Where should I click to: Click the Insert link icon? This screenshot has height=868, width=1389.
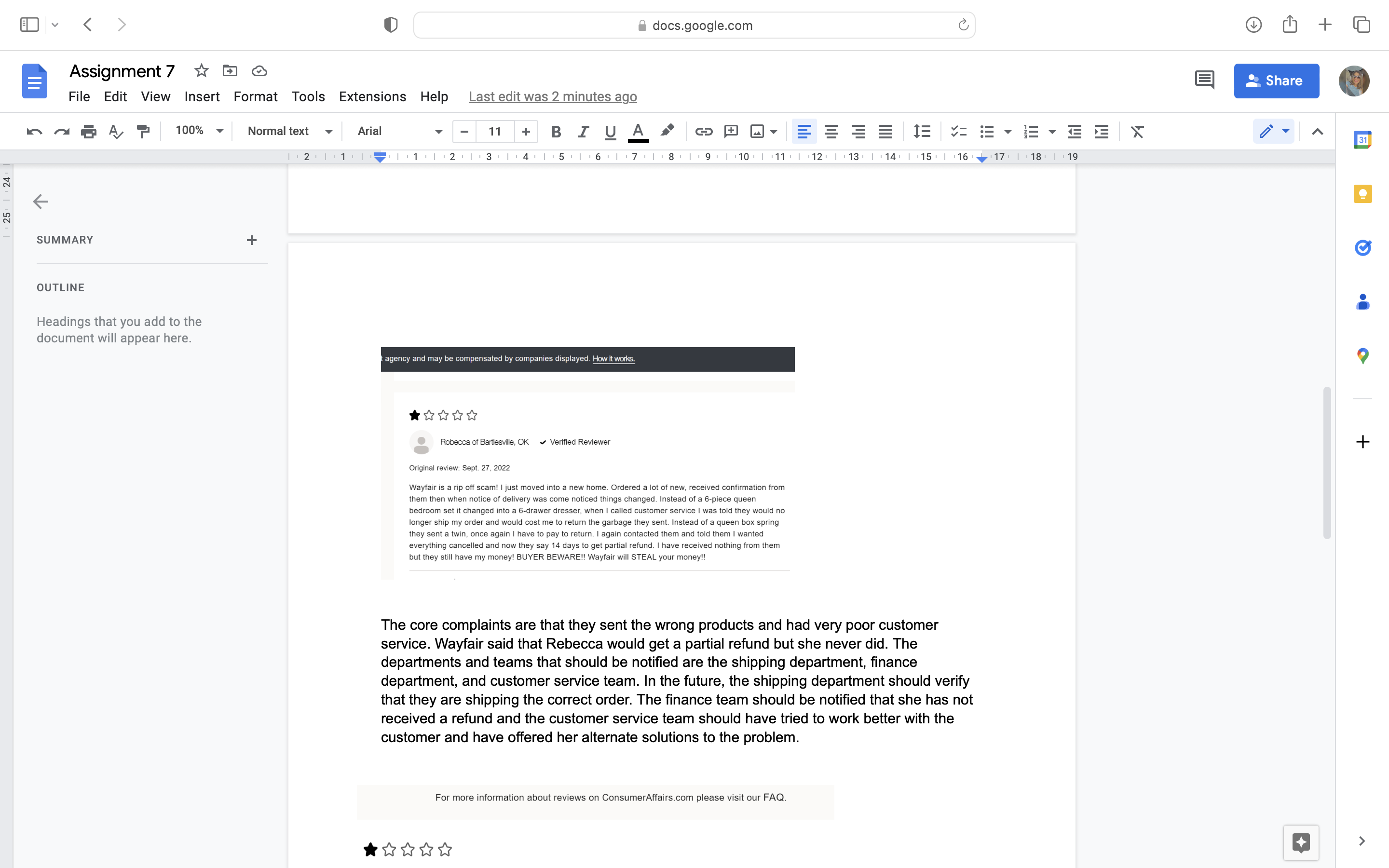tap(703, 132)
